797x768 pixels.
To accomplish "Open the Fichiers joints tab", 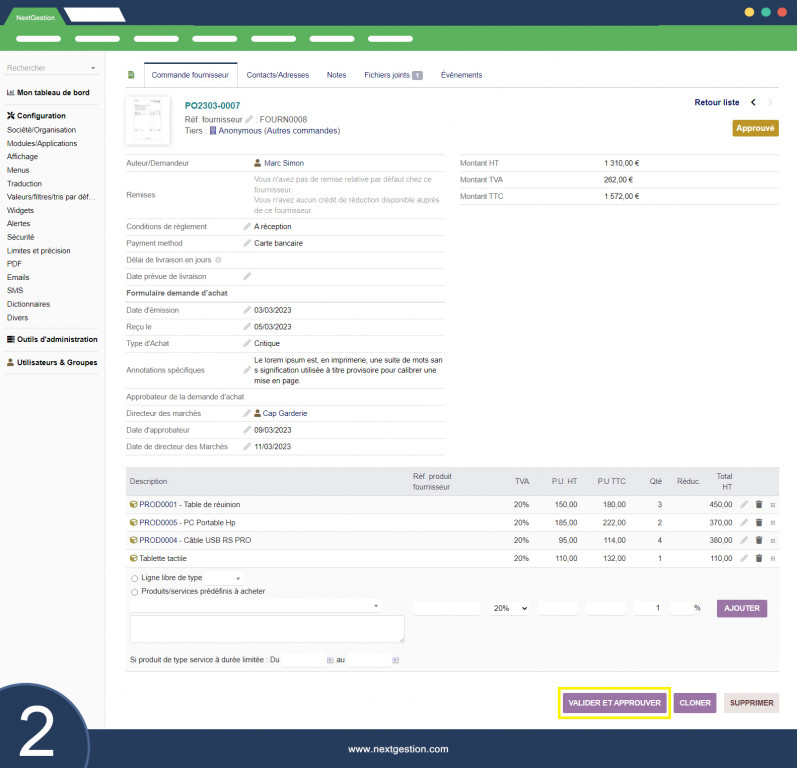I will point(393,75).
